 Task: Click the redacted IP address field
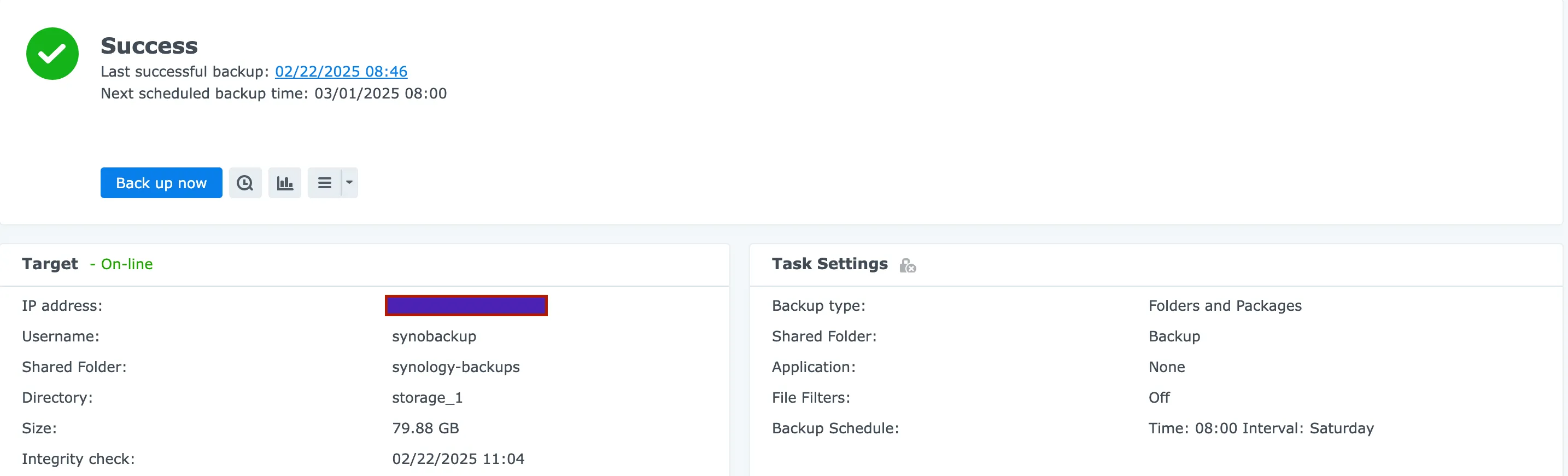pyautogui.click(x=466, y=305)
